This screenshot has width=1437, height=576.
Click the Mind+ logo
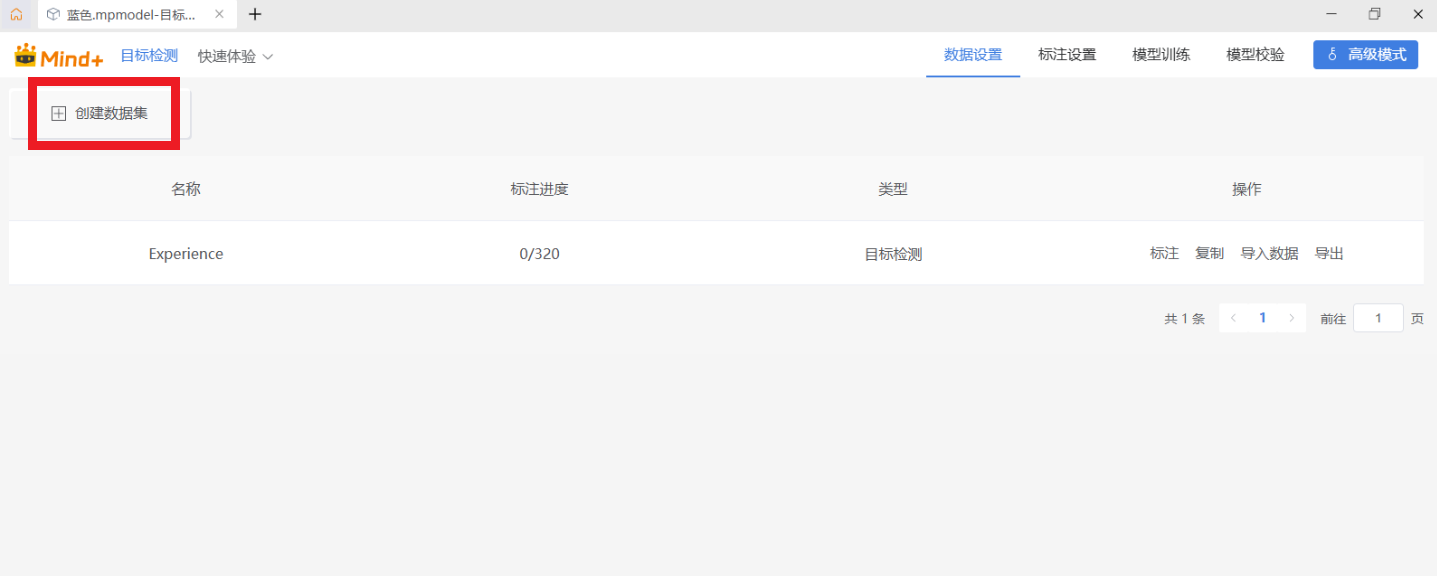coord(59,56)
